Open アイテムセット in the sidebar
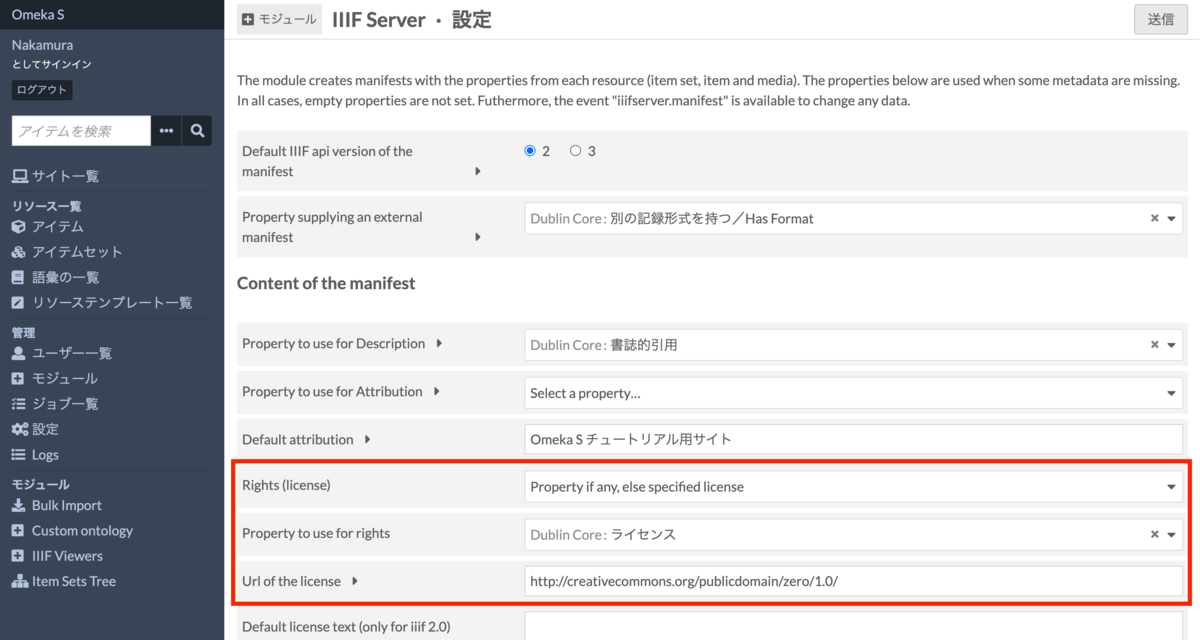Viewport: 1200px width, 640px height. [77, 252]
